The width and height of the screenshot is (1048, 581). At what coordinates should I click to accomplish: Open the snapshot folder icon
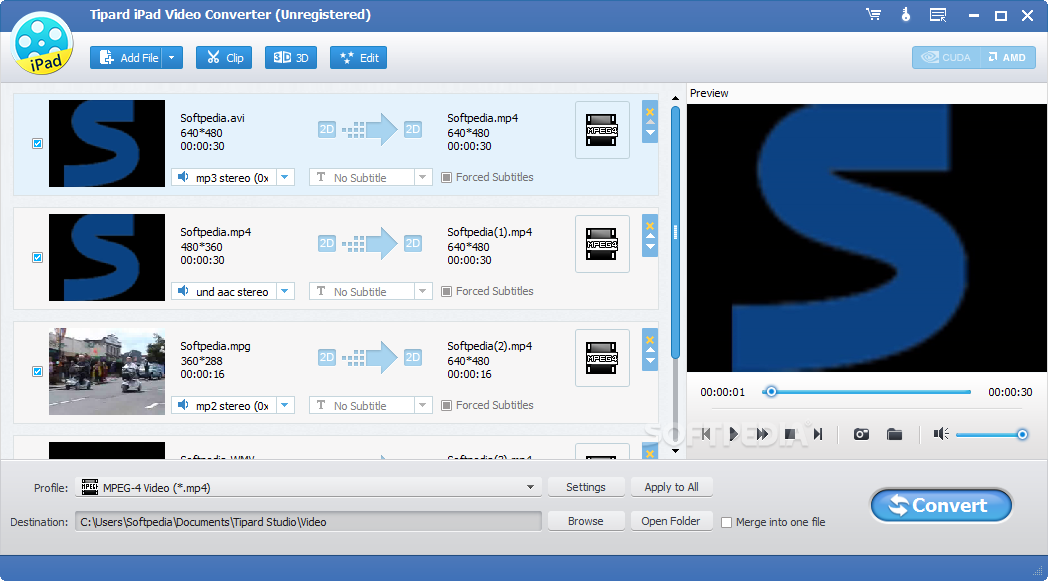(894, 435)
